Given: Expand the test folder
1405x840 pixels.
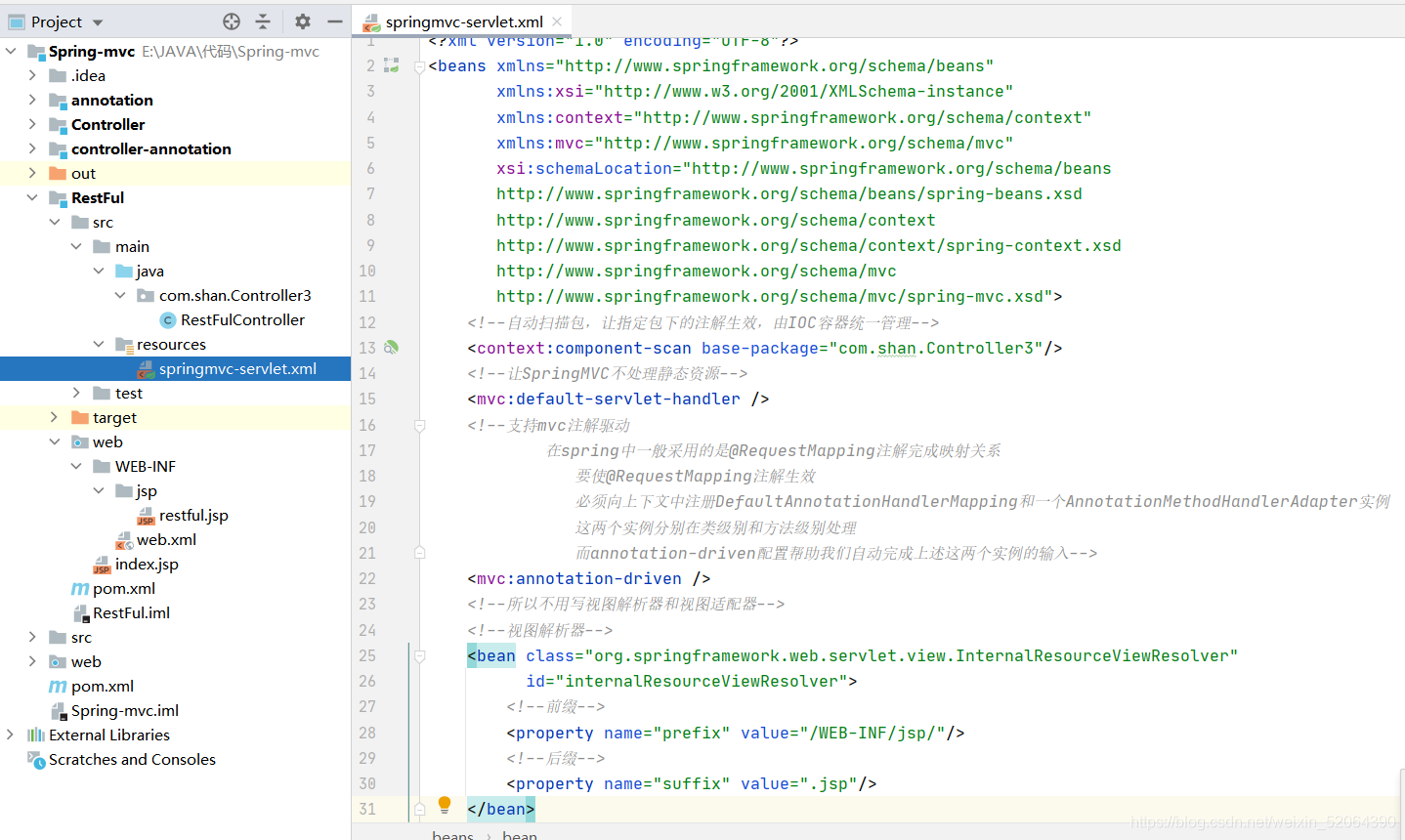Looking at the screenshot, I should tap(76, 393).
